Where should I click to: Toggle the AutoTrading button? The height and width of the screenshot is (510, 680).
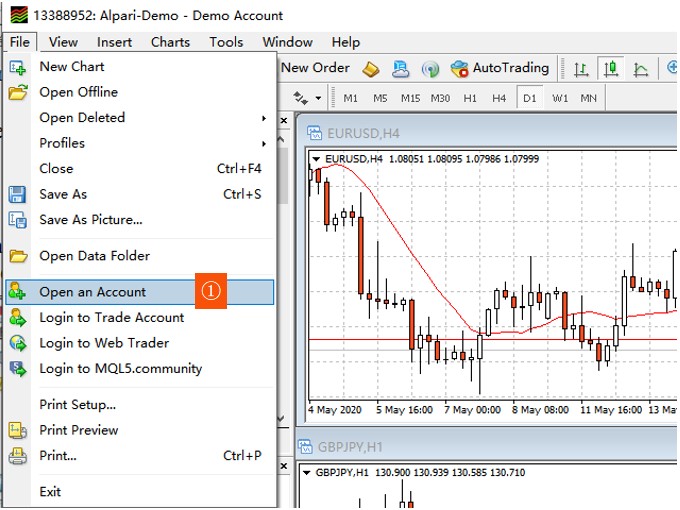click(x=500, y=68)
